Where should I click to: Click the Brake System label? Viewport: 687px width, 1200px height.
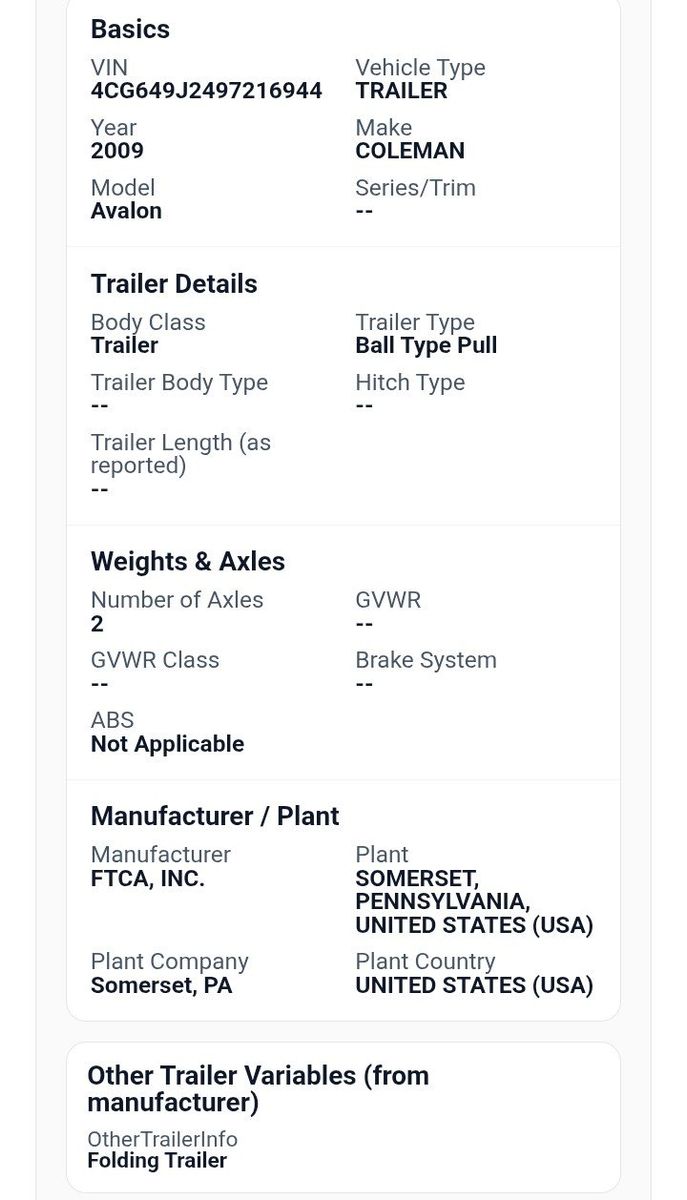click(426, 660)
